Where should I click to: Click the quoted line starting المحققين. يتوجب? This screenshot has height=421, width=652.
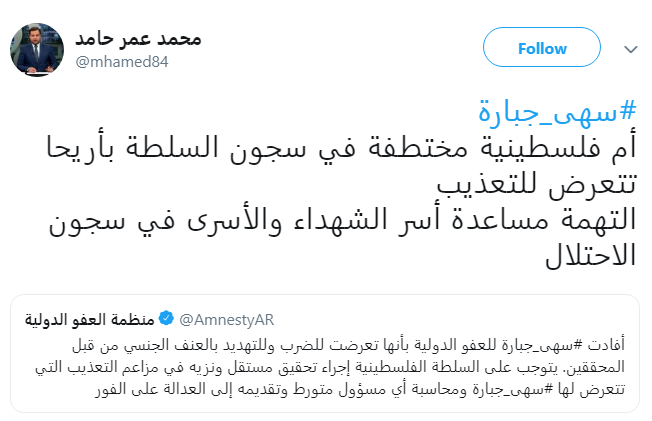pos(341,368)
